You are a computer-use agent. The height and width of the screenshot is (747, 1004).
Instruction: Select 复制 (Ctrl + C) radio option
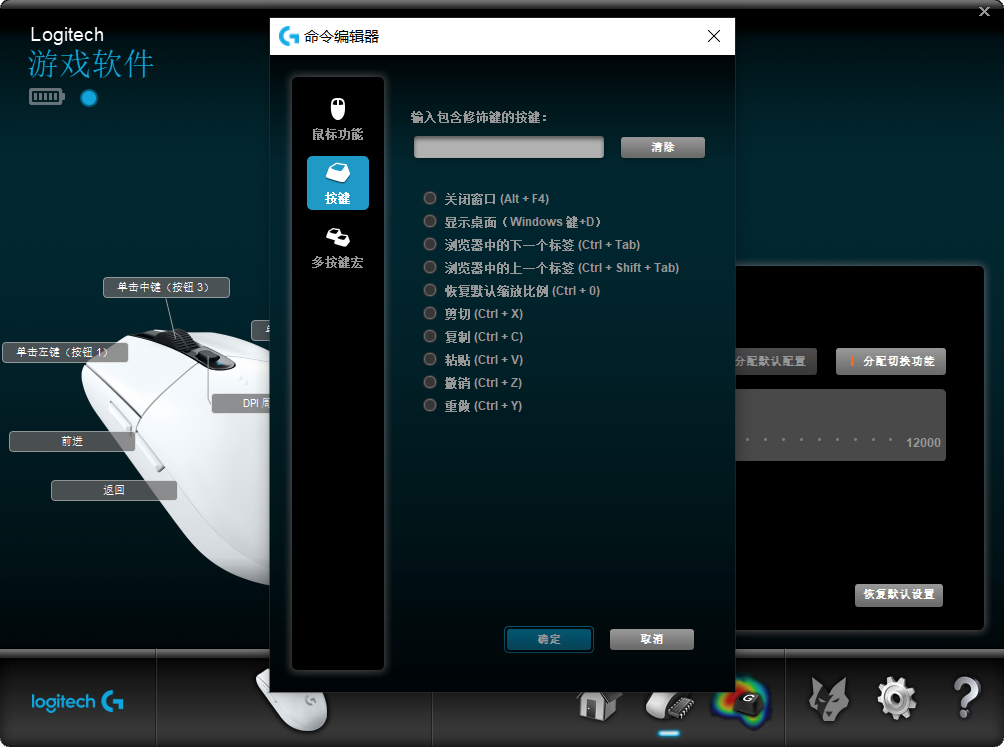[473, 337]
